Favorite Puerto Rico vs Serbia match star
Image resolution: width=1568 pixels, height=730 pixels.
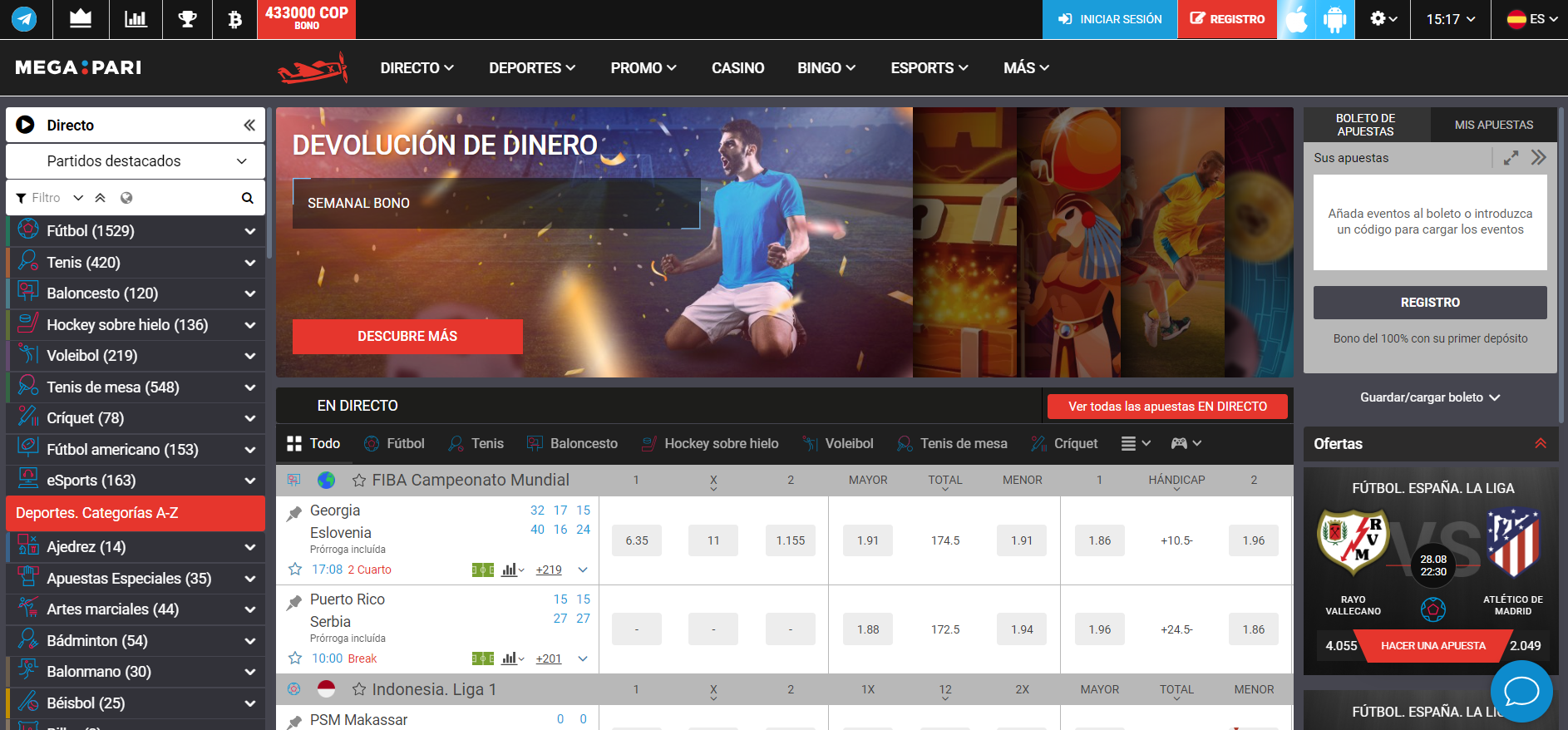tap(295, 658)
